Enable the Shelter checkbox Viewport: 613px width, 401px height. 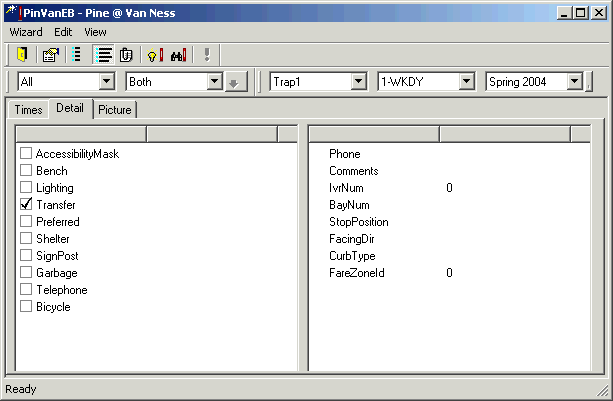[x=26, y=238]
